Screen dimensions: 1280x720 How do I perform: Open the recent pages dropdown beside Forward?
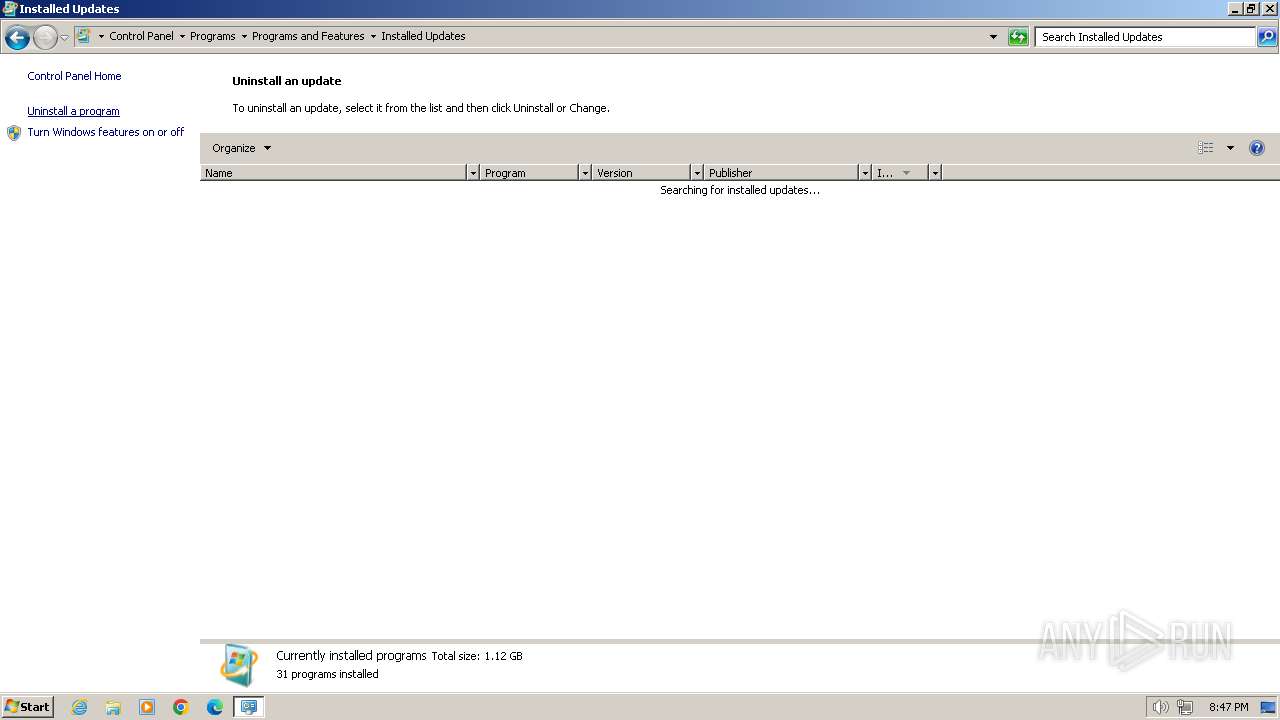(x=64, y=38)
